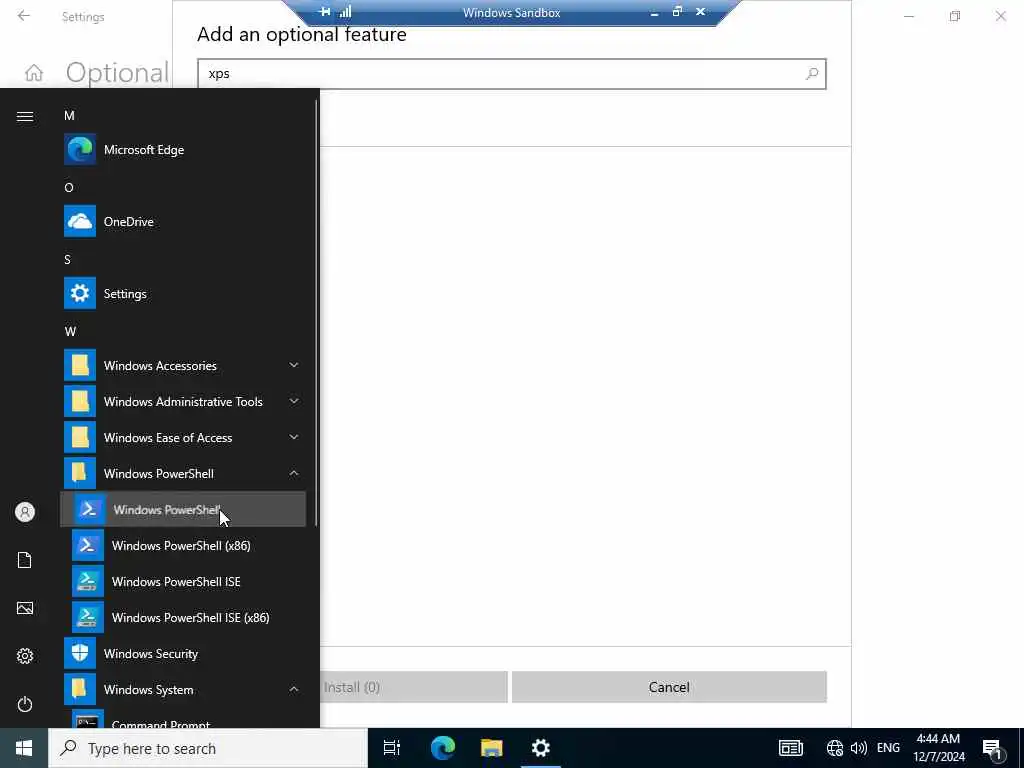
Task: Expand Windows Ease of Access folder
Action: pyautogui.click(x=183, y=437)
